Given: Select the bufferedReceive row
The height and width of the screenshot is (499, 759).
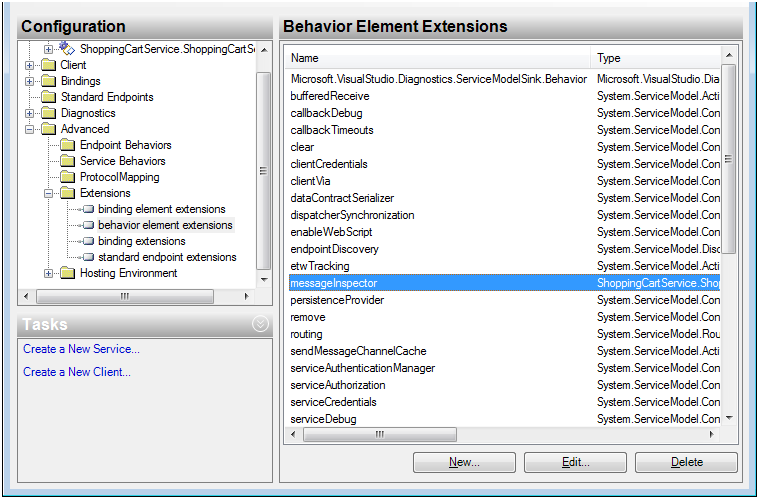Looking at the screenshot, I should [x=504, y=96].
